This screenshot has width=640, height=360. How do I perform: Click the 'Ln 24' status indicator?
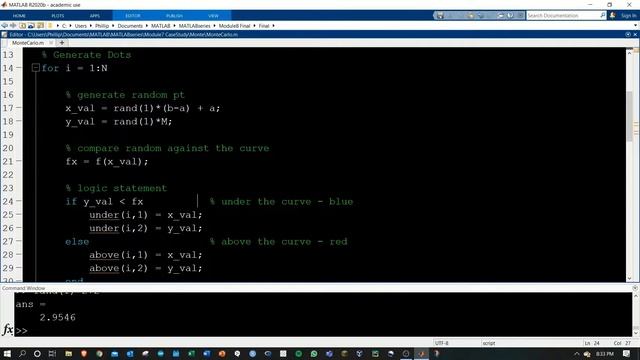pos(592,343)
